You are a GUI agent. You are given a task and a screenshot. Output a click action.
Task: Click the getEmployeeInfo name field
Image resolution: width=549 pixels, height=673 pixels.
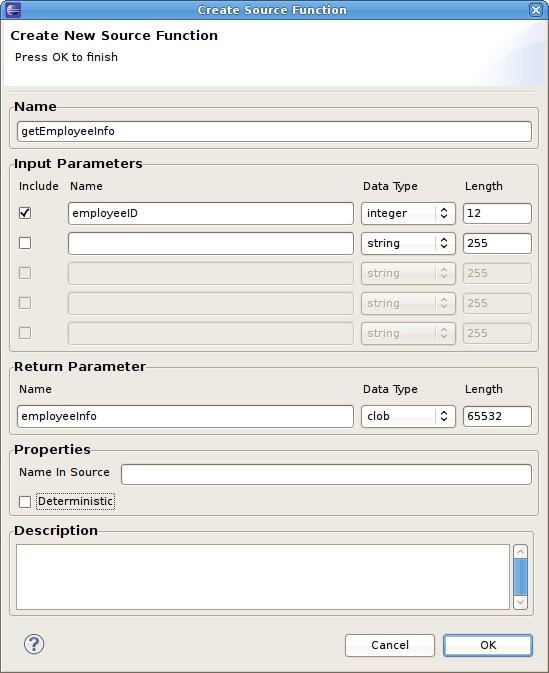tap(274, 131)
